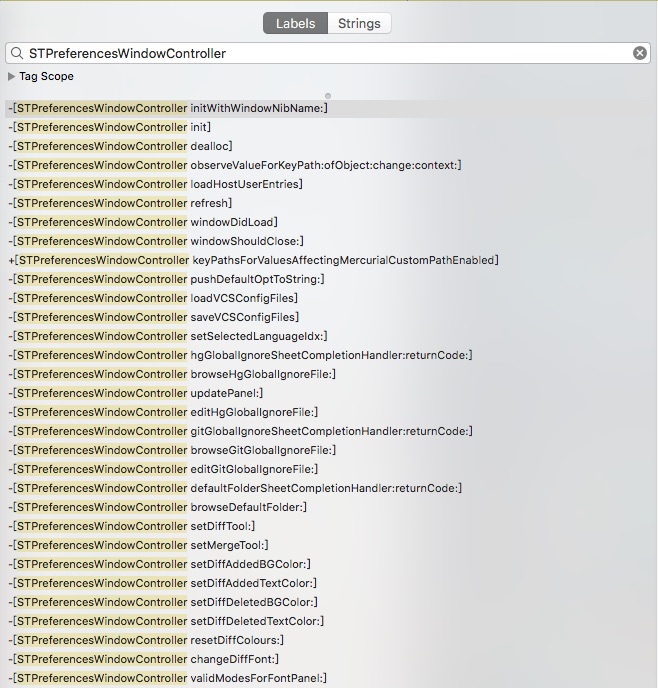Switch to the Strings tab
The width and height of the screenshot is (658, 688).
tap(359, 23)
